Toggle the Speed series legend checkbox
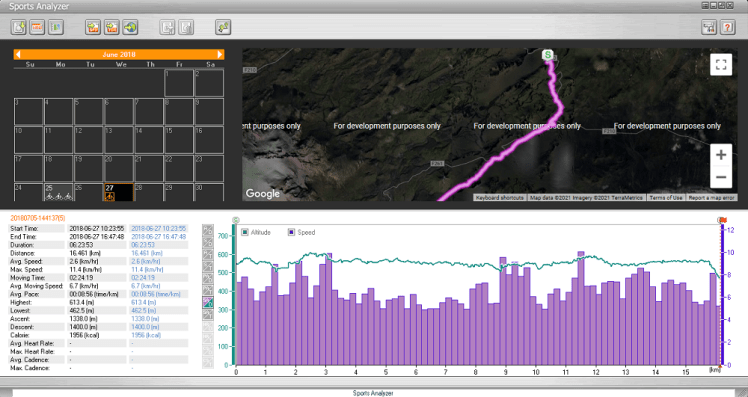The image size is (748, 397). pos(291,232)
